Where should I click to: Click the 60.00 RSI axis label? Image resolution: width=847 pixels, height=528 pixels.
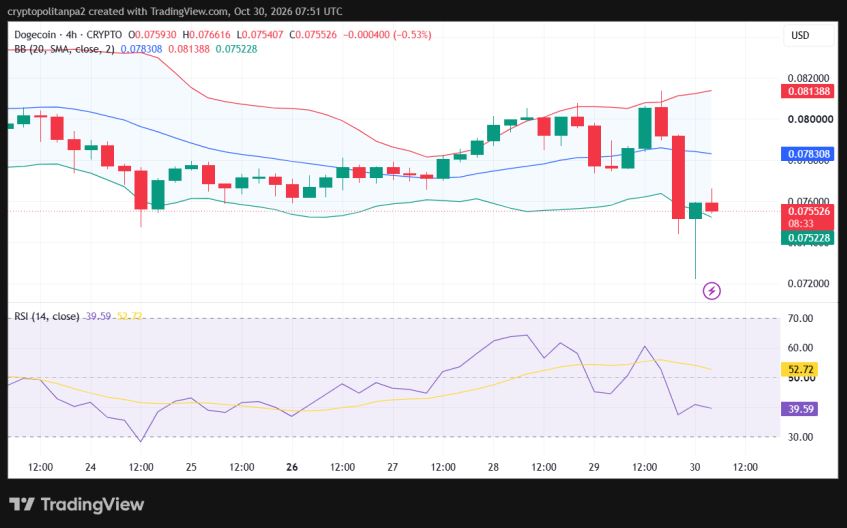point(800,347)
